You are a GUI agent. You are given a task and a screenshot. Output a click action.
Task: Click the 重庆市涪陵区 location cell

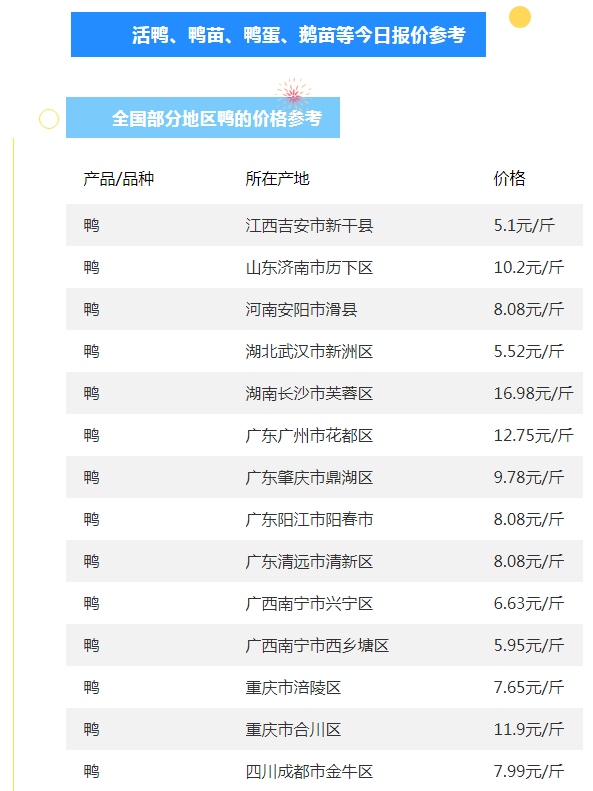tap(293, 687)
